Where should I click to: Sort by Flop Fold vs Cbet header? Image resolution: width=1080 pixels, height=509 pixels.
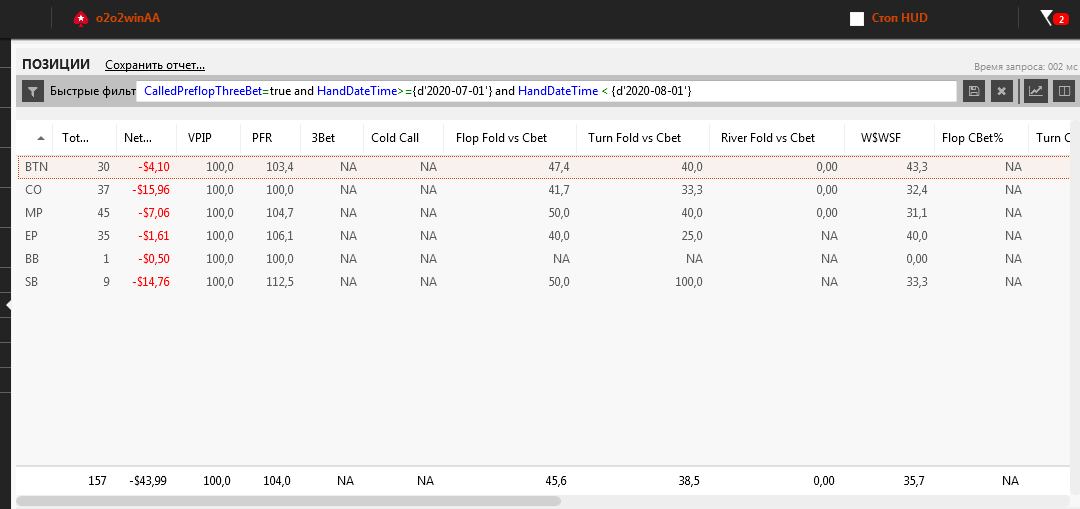[510, 138]
